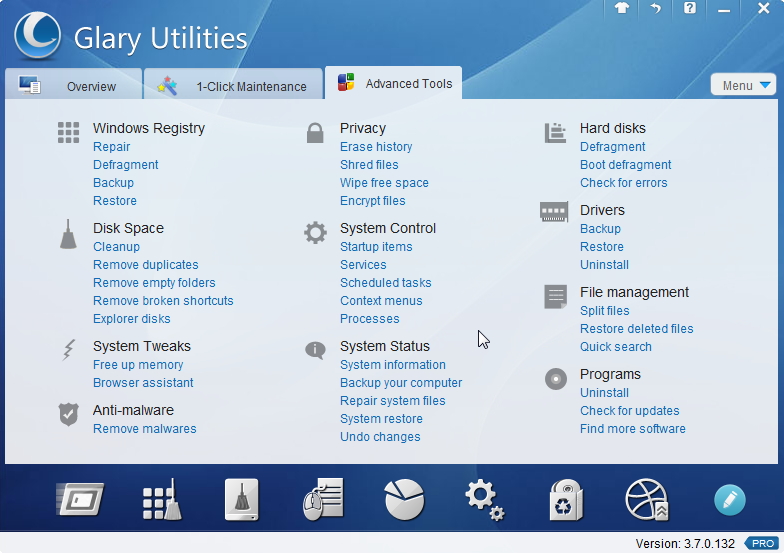Open the Menu dropdown
Image resolution: width=784 pixels, height=553 pixels.
pyautogui.click(x=744, y=85)
